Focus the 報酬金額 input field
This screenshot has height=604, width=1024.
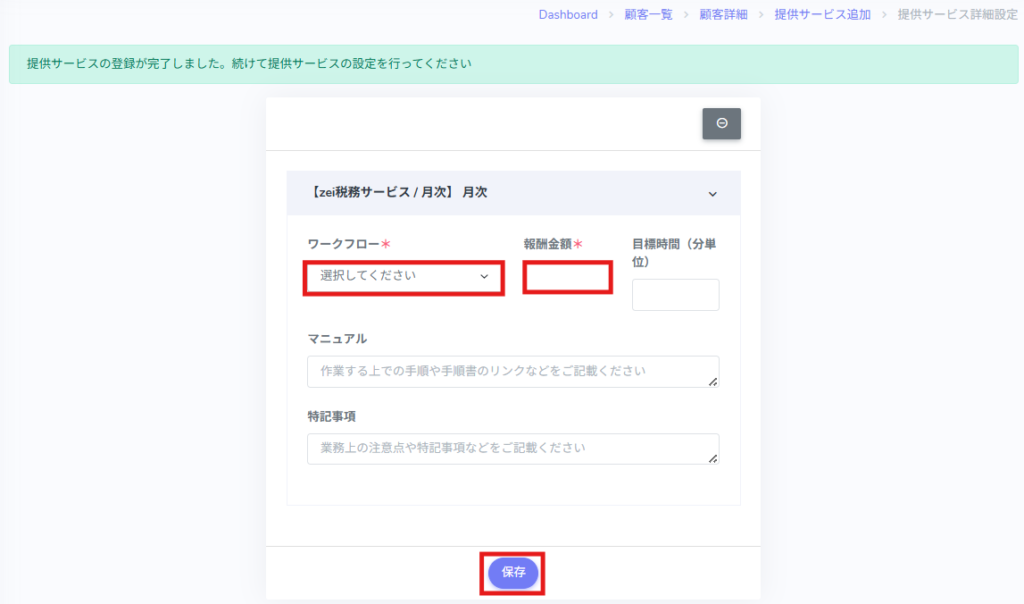point(566,277)
